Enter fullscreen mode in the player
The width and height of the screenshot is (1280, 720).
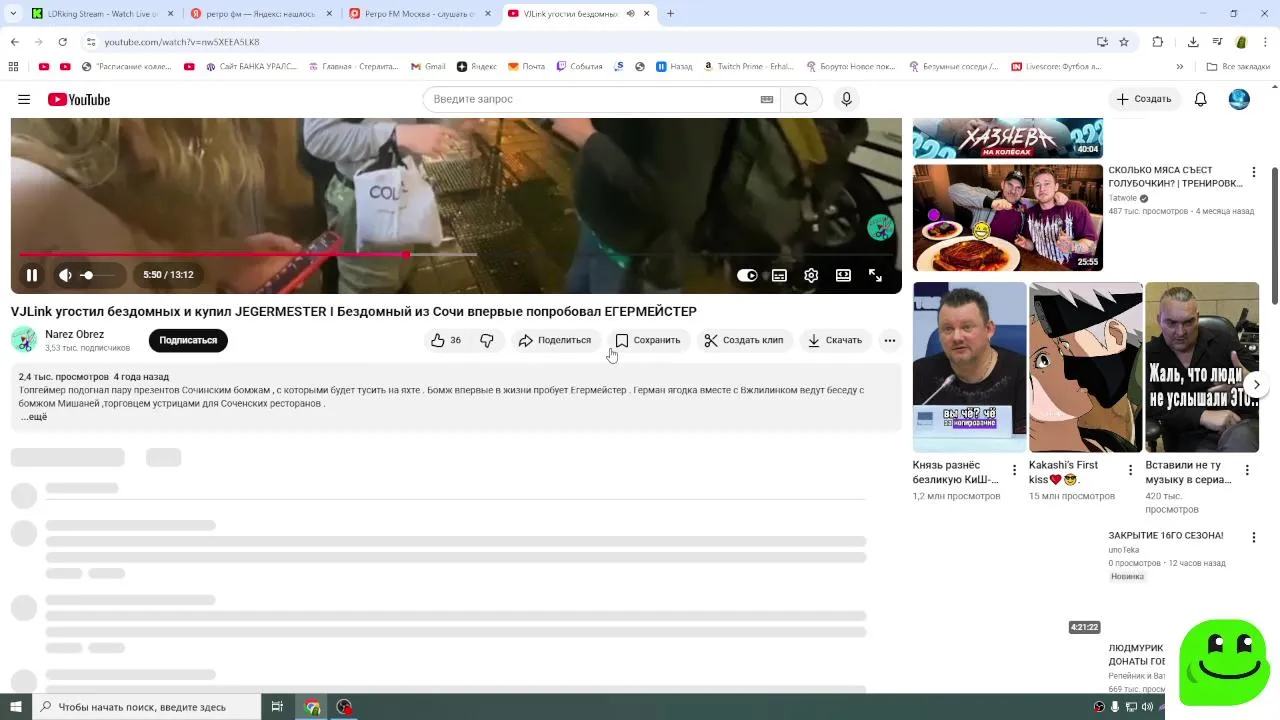(875, 275)
